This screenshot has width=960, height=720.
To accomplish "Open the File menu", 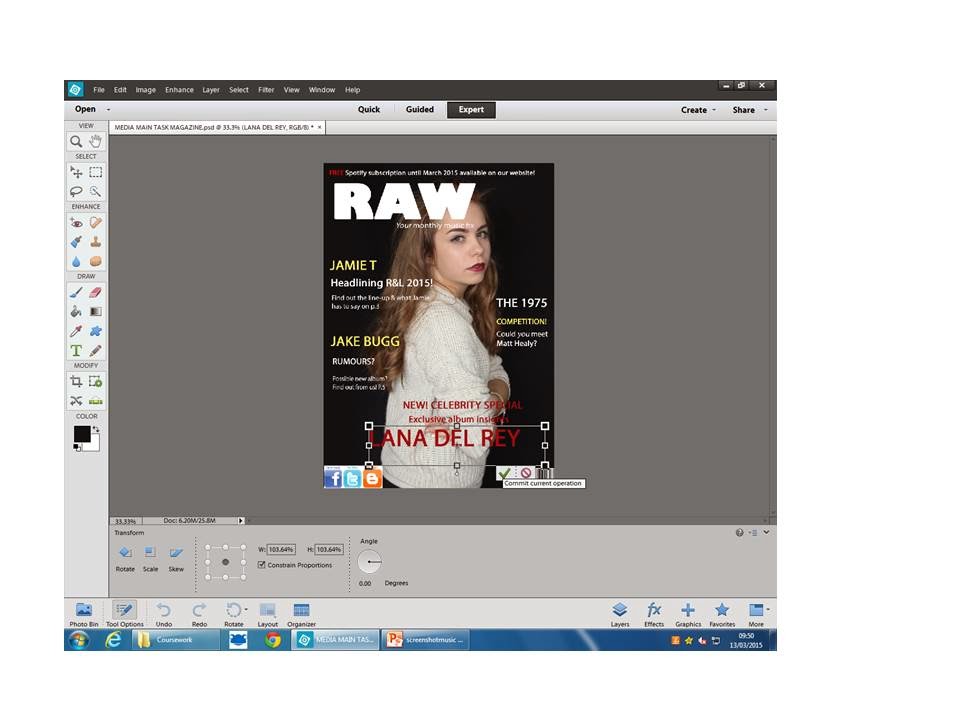I will pos(99,90).
